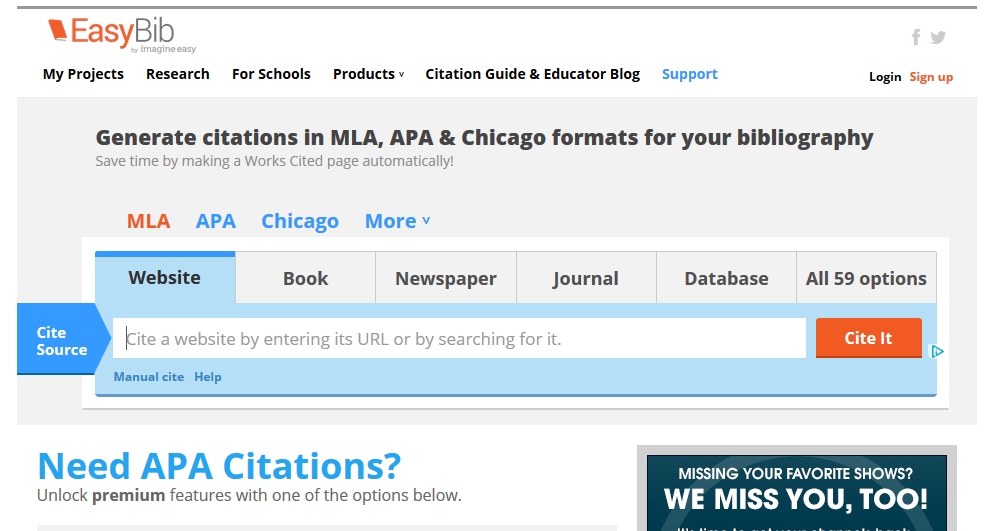This screenshot has height=531, width=999.
Task: Open the For Schools menu item
Action: pos(271,74)
